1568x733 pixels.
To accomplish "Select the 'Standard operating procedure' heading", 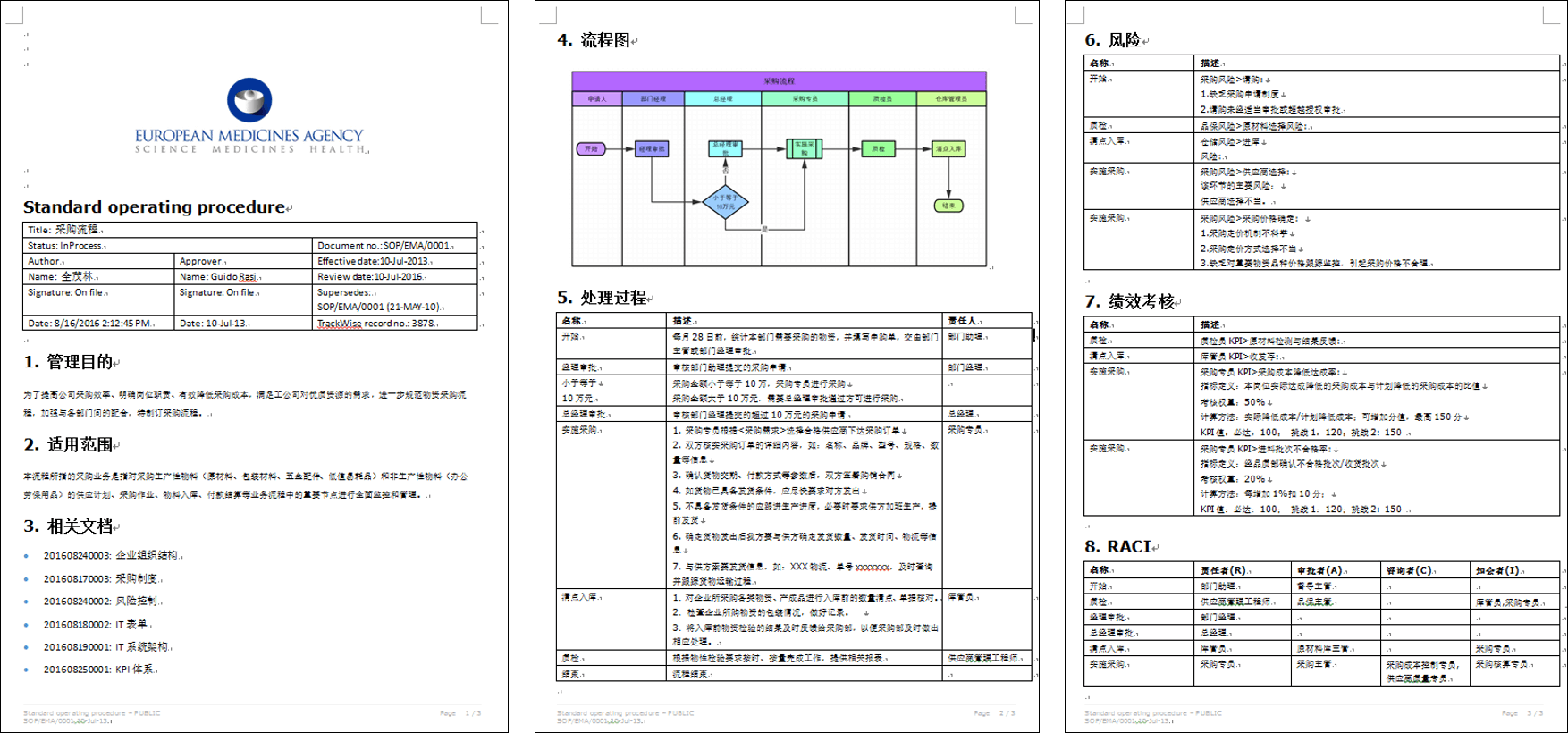I will 154,206.
